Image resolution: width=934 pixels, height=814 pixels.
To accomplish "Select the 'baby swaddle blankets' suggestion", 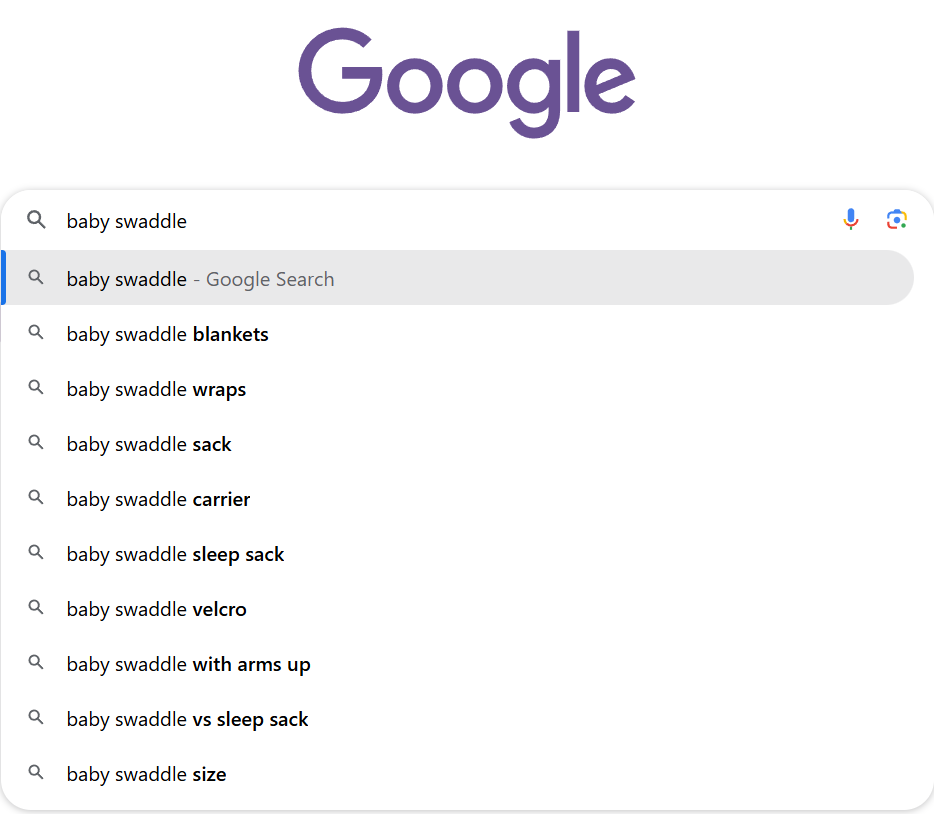I will [167, 334].
